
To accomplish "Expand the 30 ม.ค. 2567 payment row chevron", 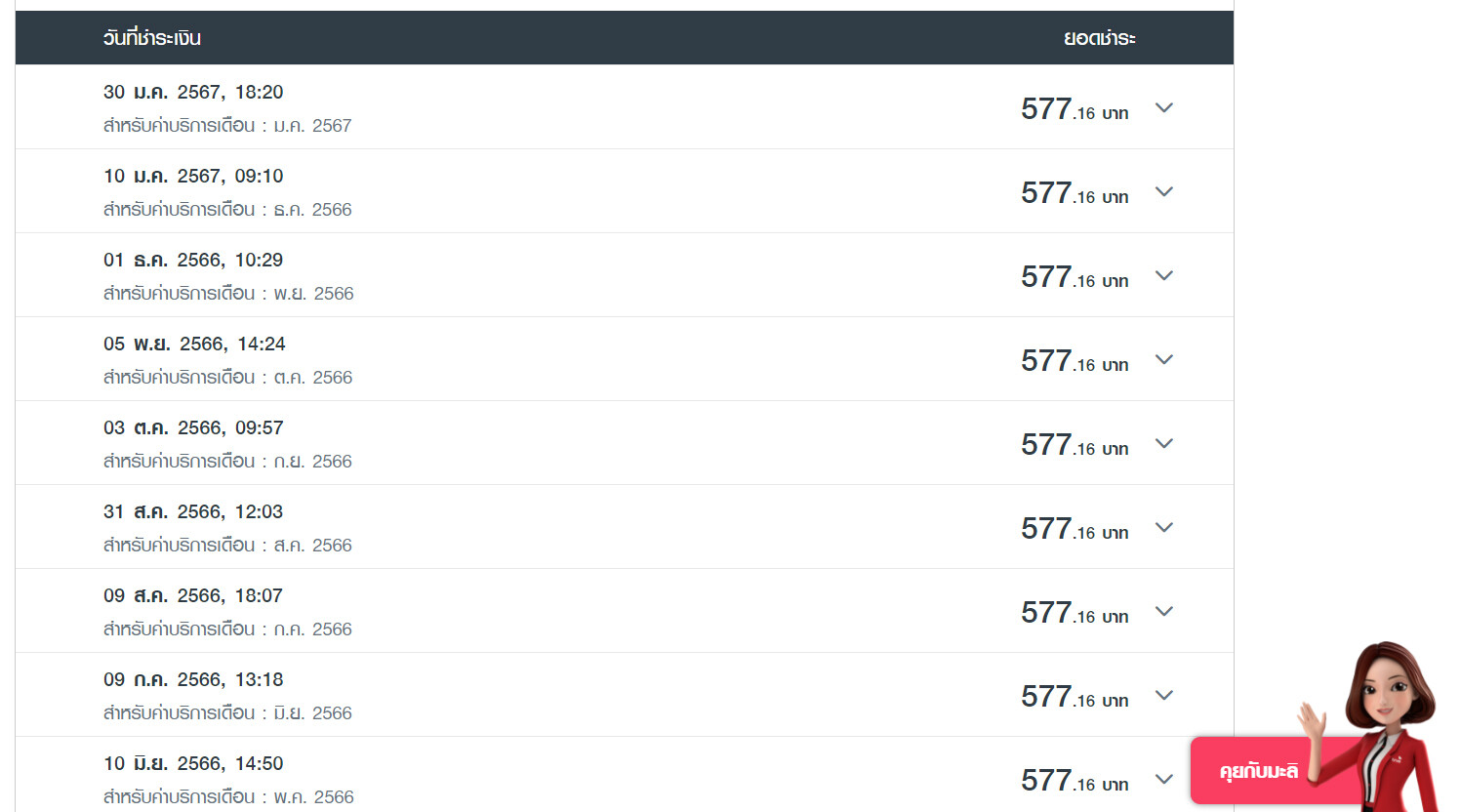I will pyautogui.click(x=1163, y=107).
